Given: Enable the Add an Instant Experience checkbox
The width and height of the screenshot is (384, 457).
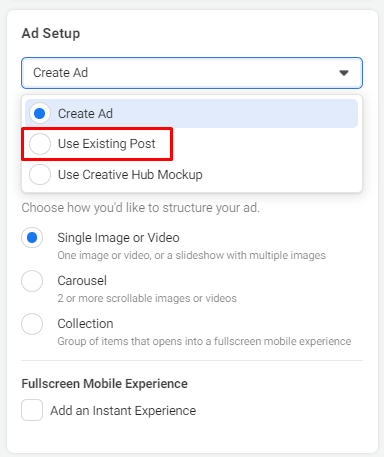Looking at the screenshot, I should coord(32,410).
